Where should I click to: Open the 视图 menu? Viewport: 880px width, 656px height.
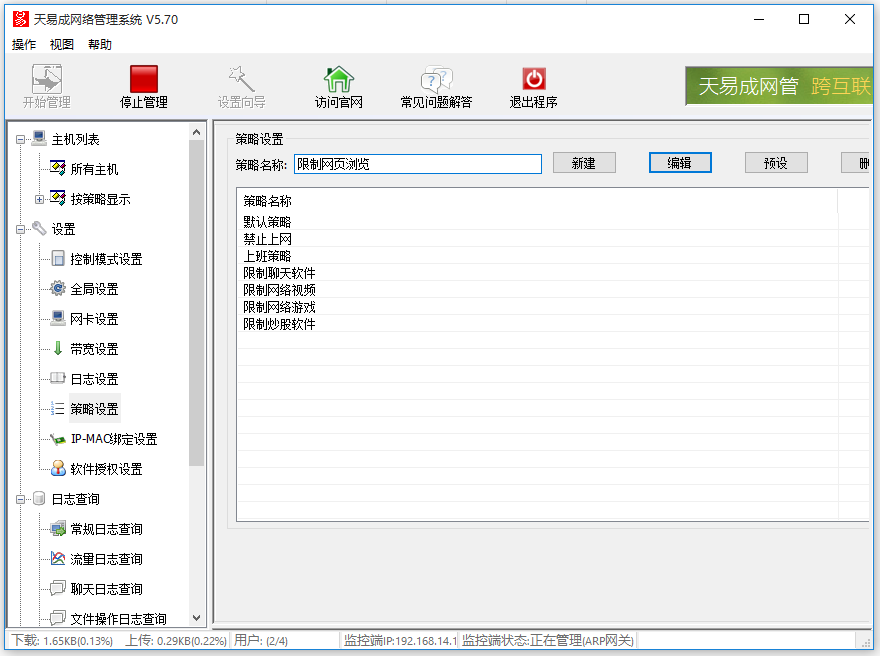[x=62, y=44]
